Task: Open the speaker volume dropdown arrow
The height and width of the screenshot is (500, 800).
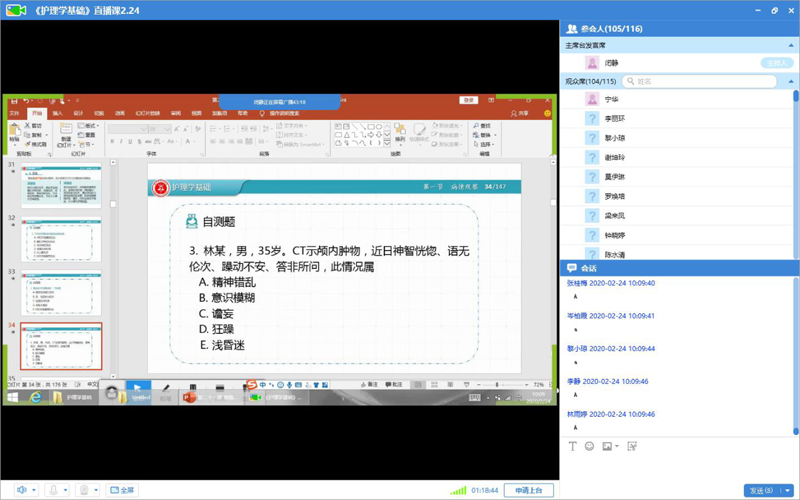Action: [x=34, y=490]
